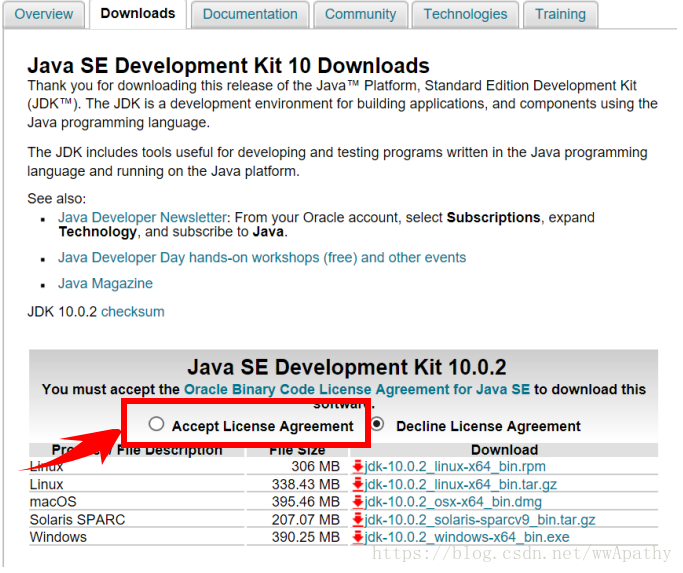This screenshot has width=683, height=573.
Task: Click Java SE Development Kit 10 Downloads heading
Action: (x=230, y=67)
